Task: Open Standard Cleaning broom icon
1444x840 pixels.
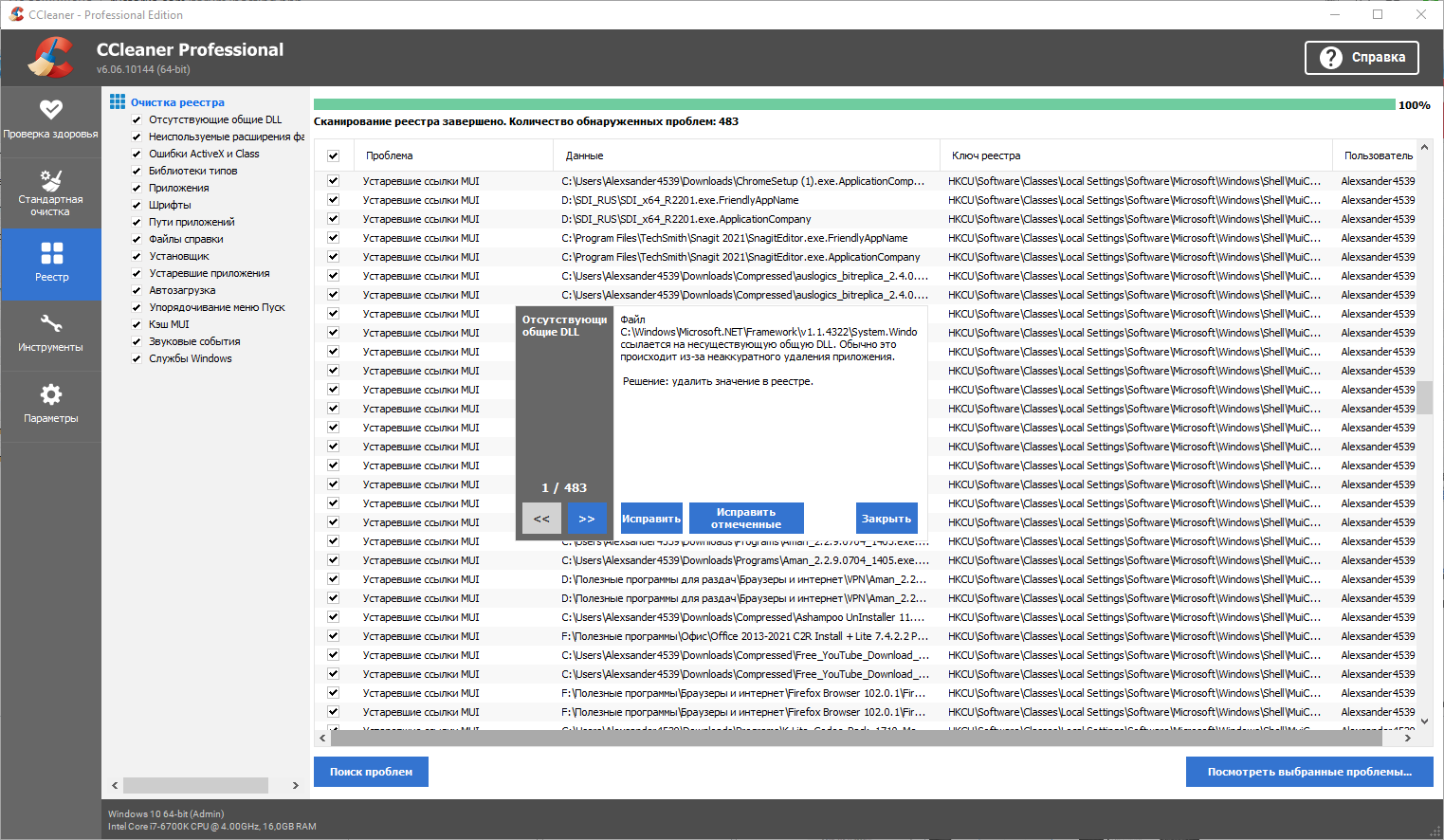Action: [51, 180]
